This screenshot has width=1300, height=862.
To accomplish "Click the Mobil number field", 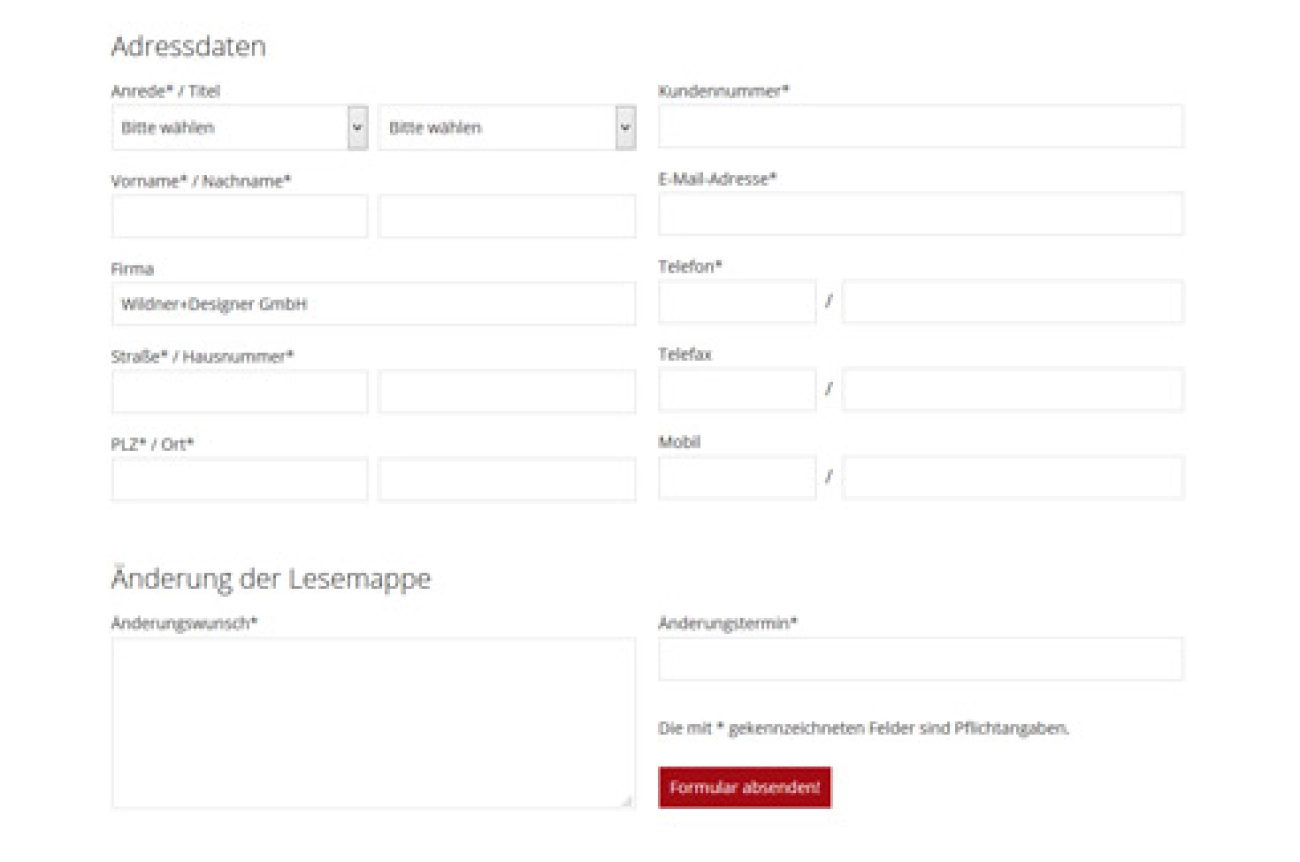I will (1012, 478).
